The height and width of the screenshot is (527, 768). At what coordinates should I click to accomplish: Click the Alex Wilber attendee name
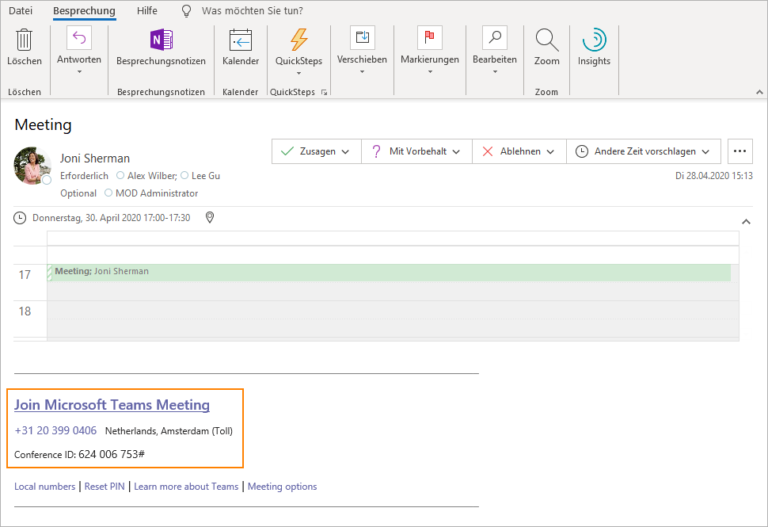[x=152, y=175]
